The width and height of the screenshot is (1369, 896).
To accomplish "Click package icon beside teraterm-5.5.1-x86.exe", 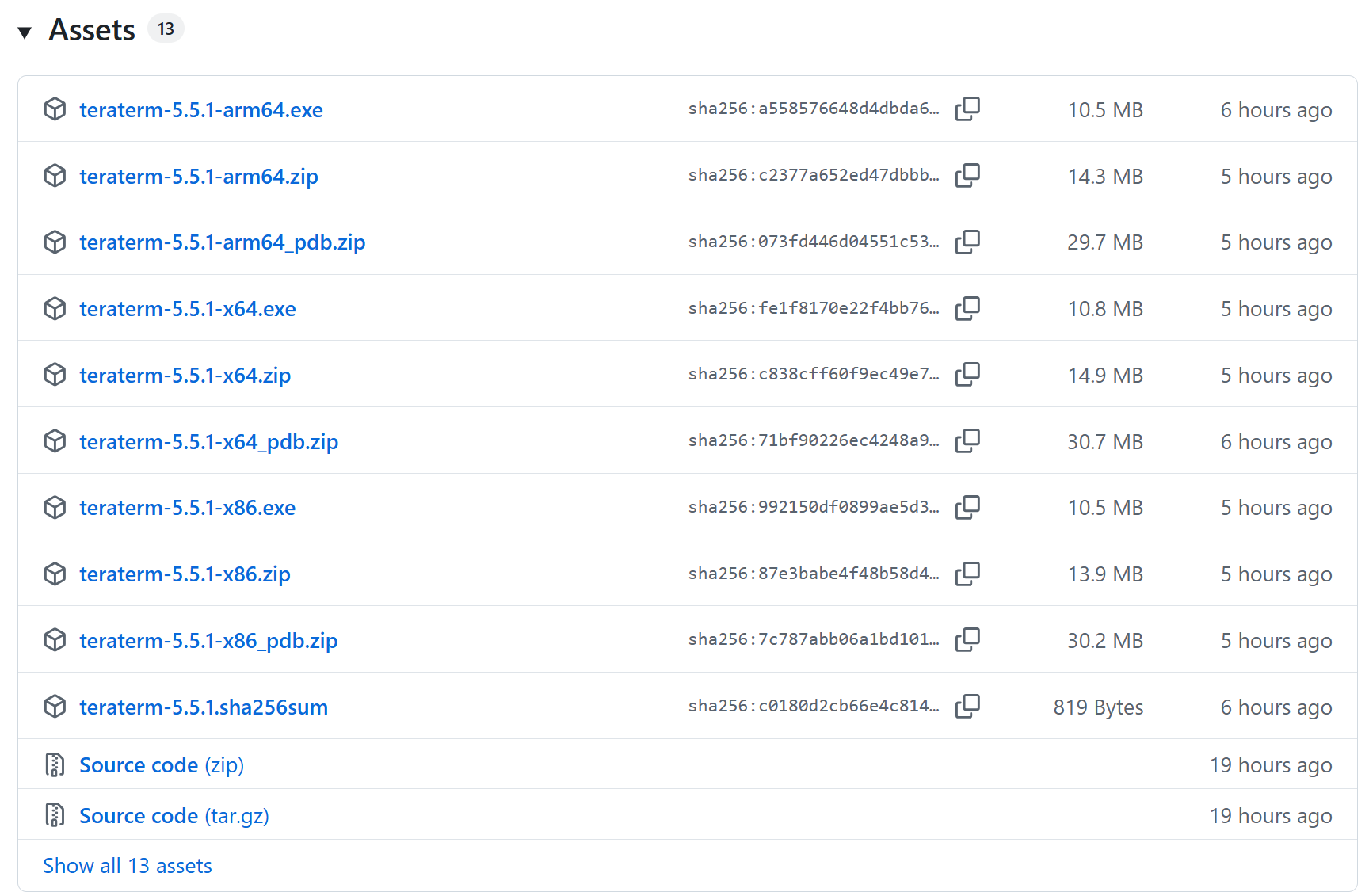I will coord(55,507).
